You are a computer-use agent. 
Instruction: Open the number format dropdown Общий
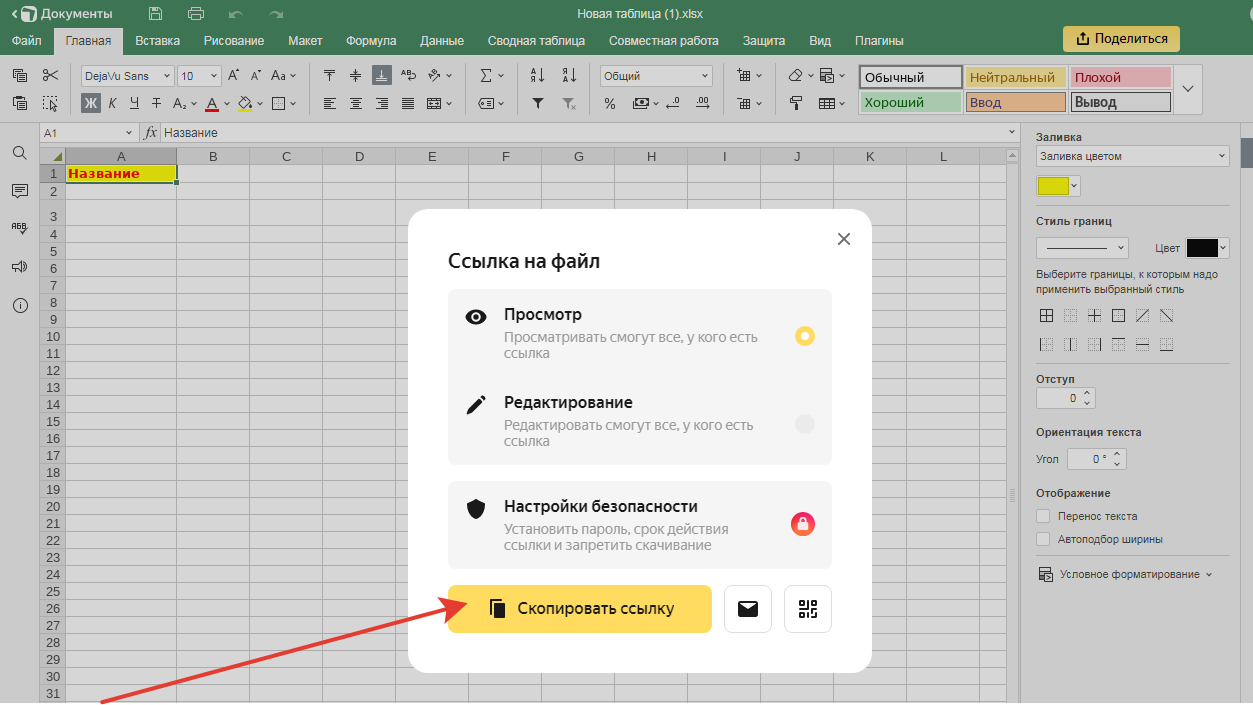pyautogui.click(x=657, y=75)
